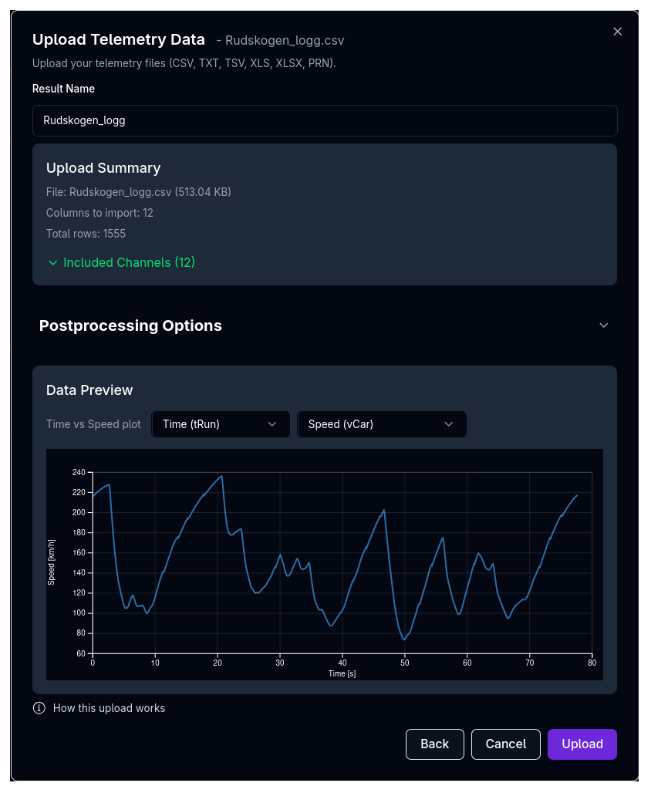This screenshot has height=791, width=648.
Task: Open the Time (tRun) axis dropdown
Action: tap(220, 424)
